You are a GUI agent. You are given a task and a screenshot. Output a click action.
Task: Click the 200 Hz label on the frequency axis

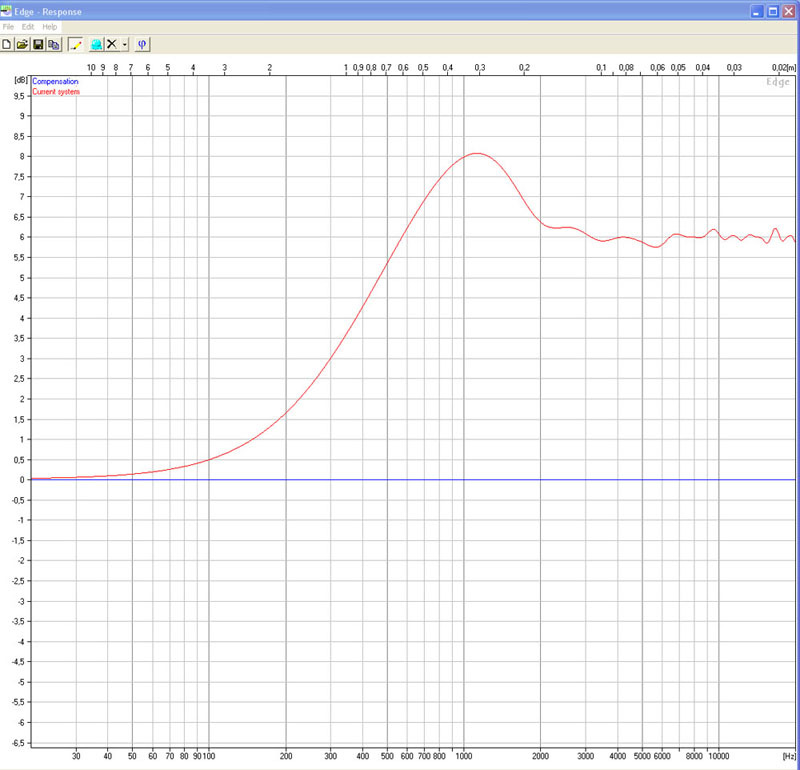(286, 756)
